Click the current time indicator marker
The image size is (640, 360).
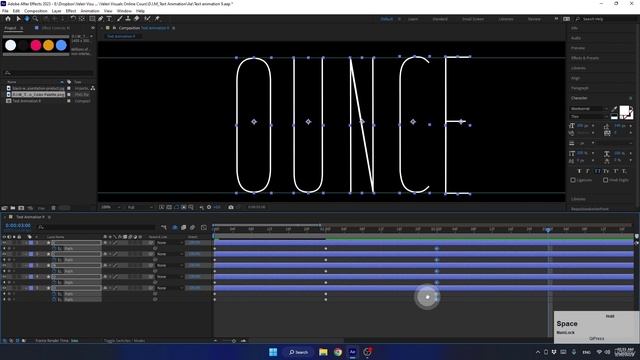pyautogui.click(x=548, y=230)
